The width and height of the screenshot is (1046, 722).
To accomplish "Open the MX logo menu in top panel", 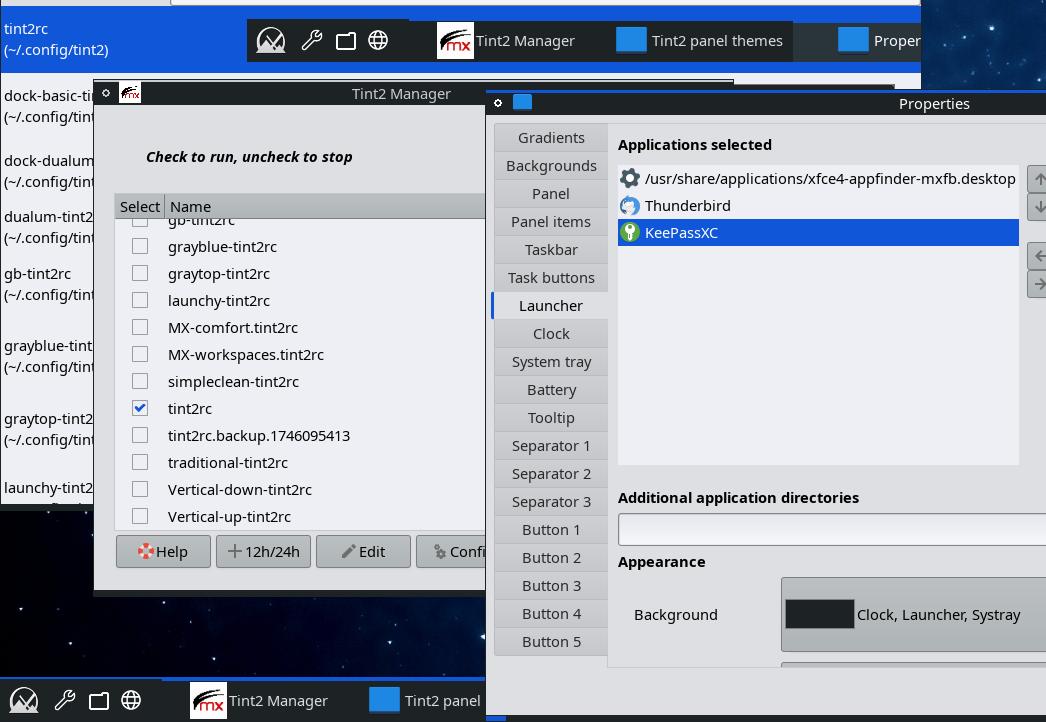I will tap(271, 41).
